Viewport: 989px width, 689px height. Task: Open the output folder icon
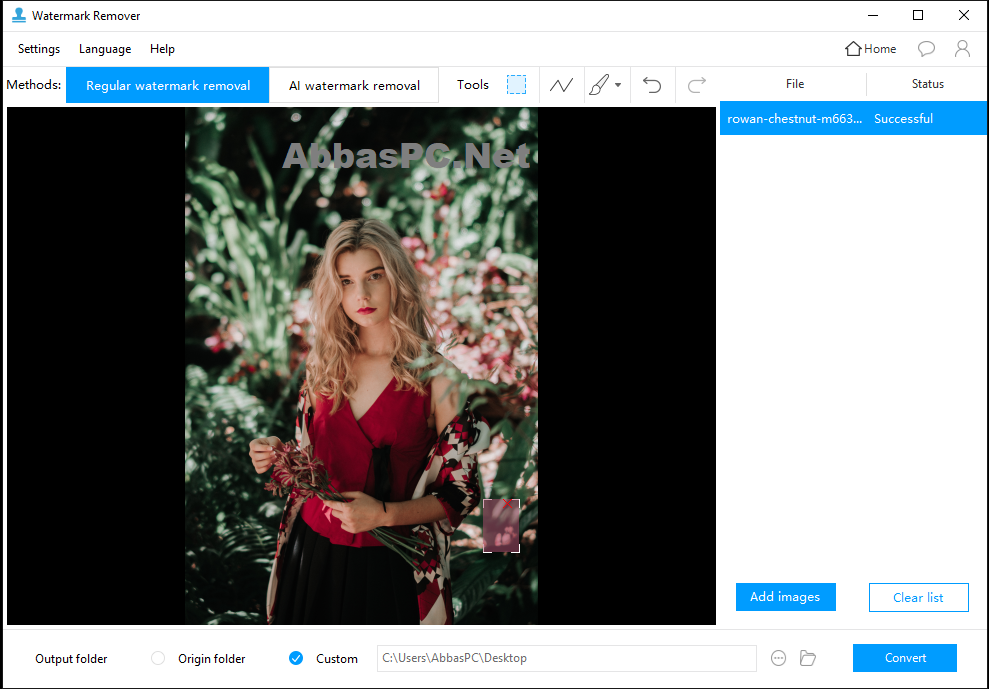[x=807, y=658]
